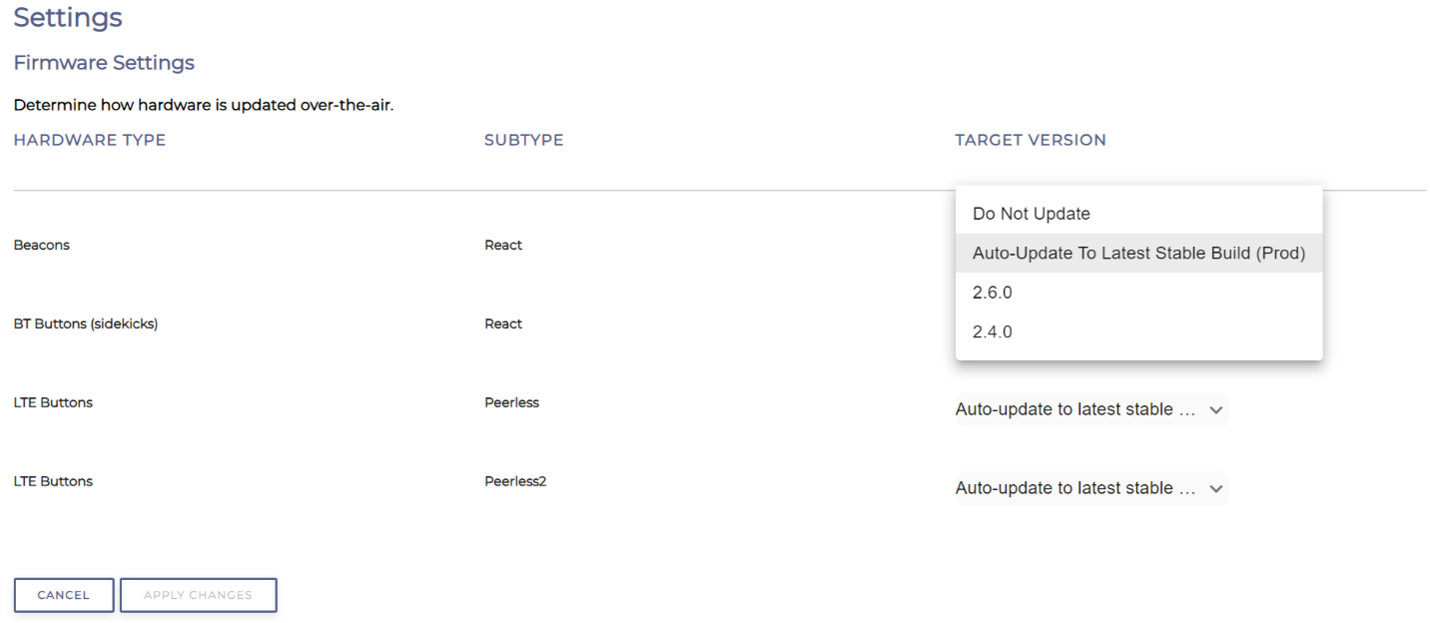Click the TARGET VERSION column header
The image size is (1430, 623).
click(x=1030, y=140)
